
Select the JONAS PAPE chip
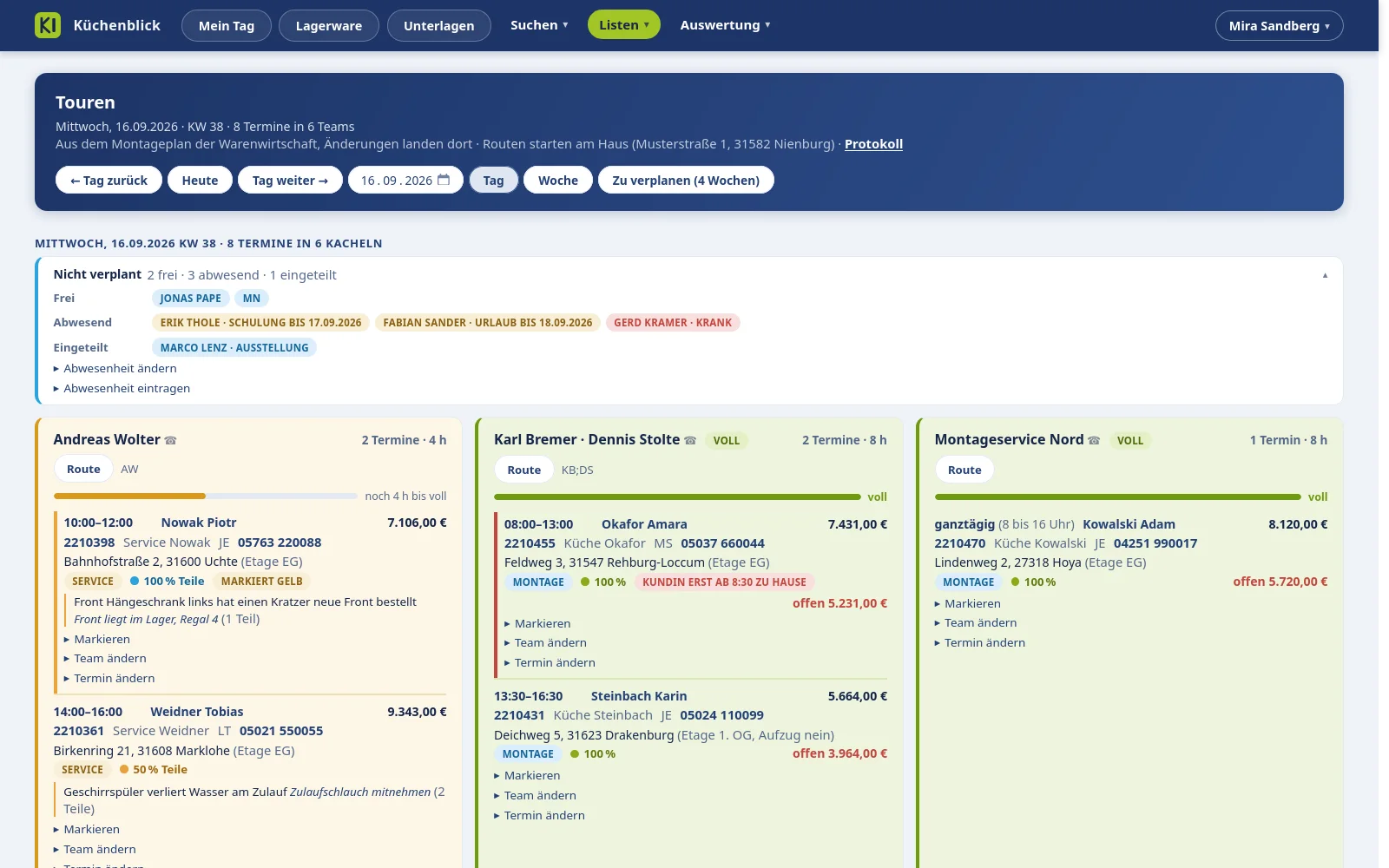coord(190,298)
